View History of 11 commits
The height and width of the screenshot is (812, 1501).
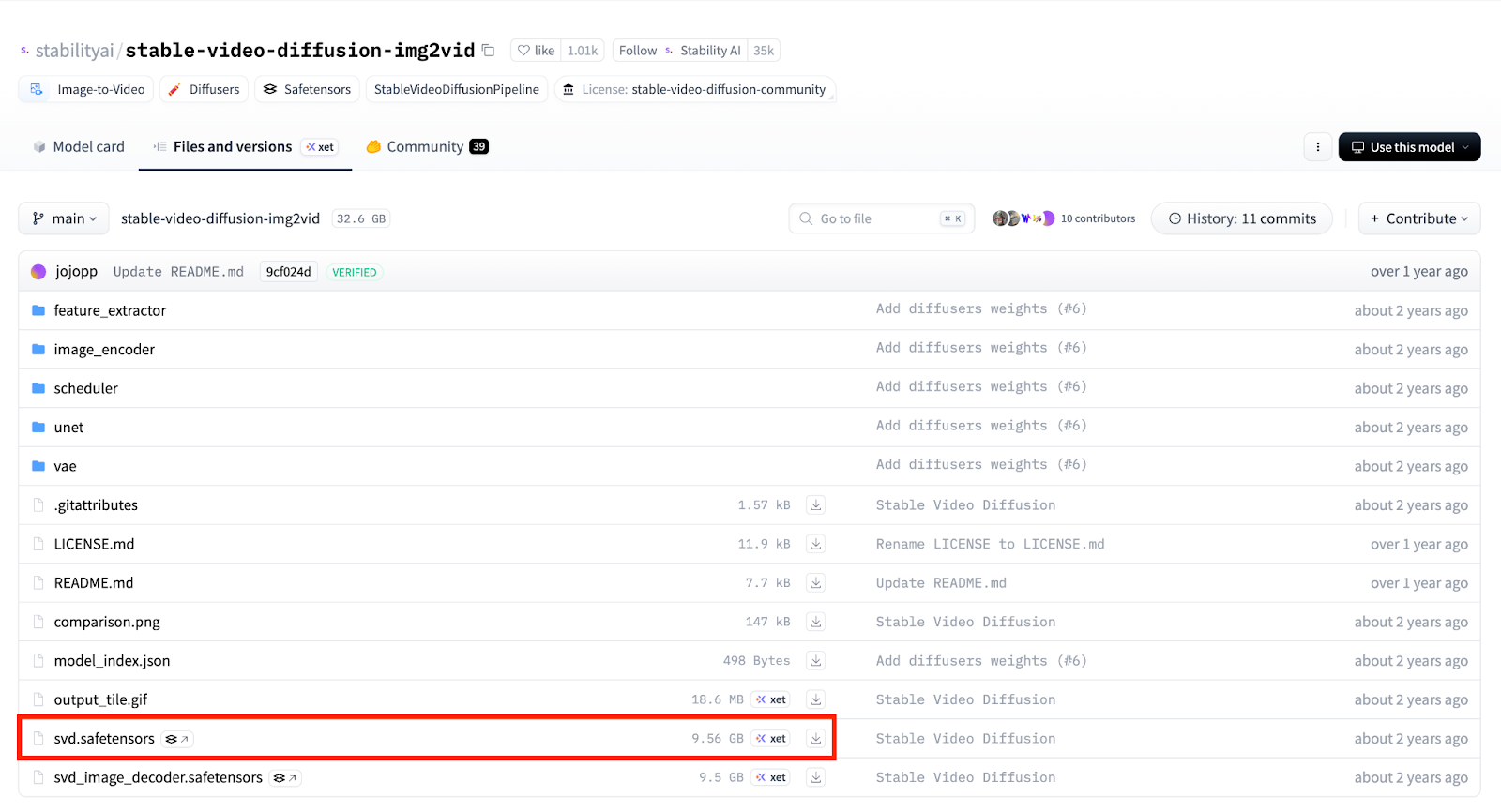pos(1241,218)
